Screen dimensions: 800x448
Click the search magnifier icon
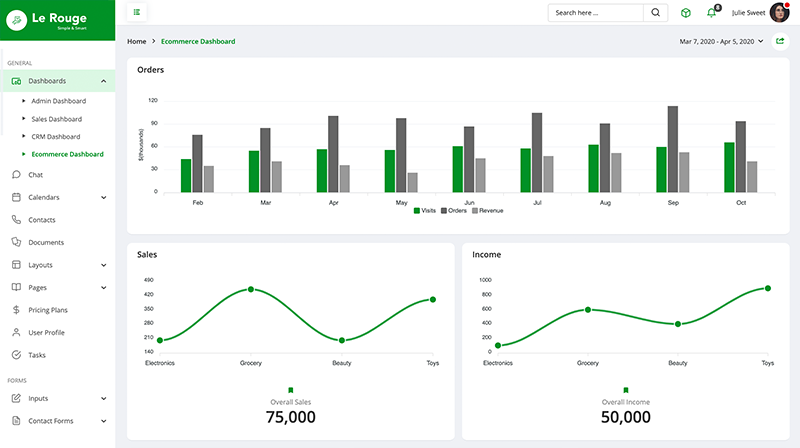click(656, 13)
